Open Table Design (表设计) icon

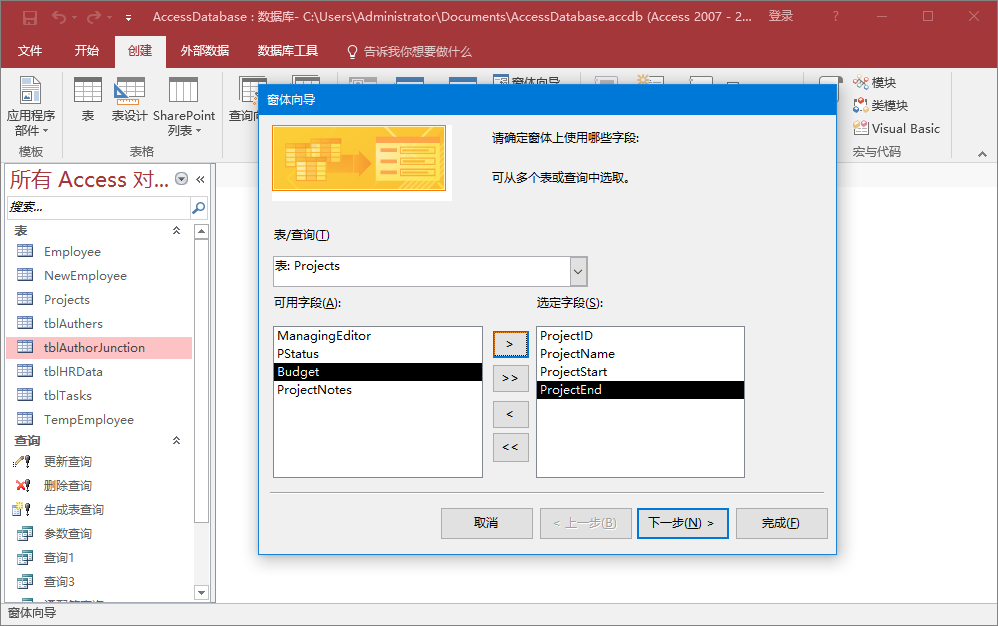pos(130,91)
